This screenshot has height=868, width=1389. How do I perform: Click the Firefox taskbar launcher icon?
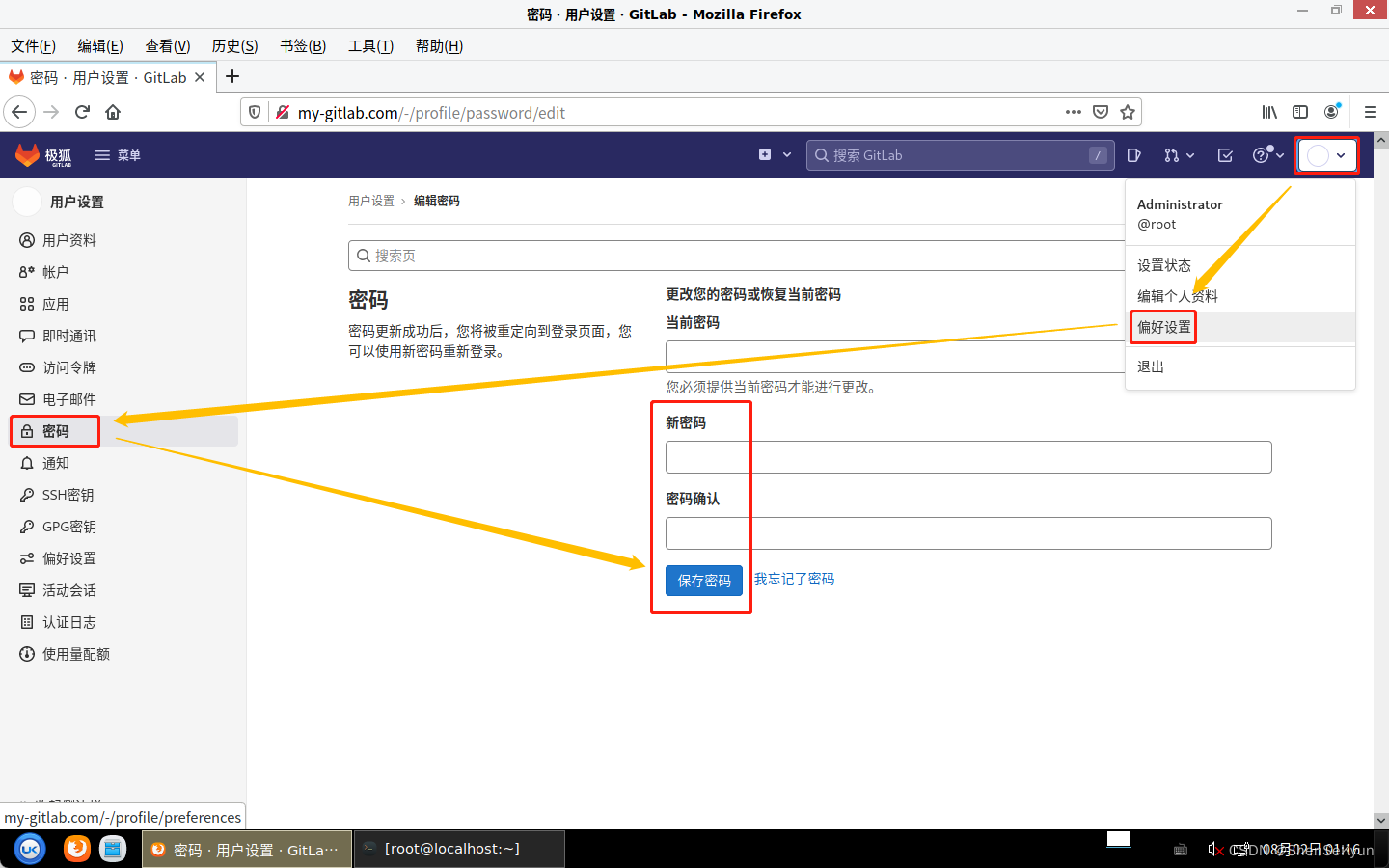coord(76,849)
